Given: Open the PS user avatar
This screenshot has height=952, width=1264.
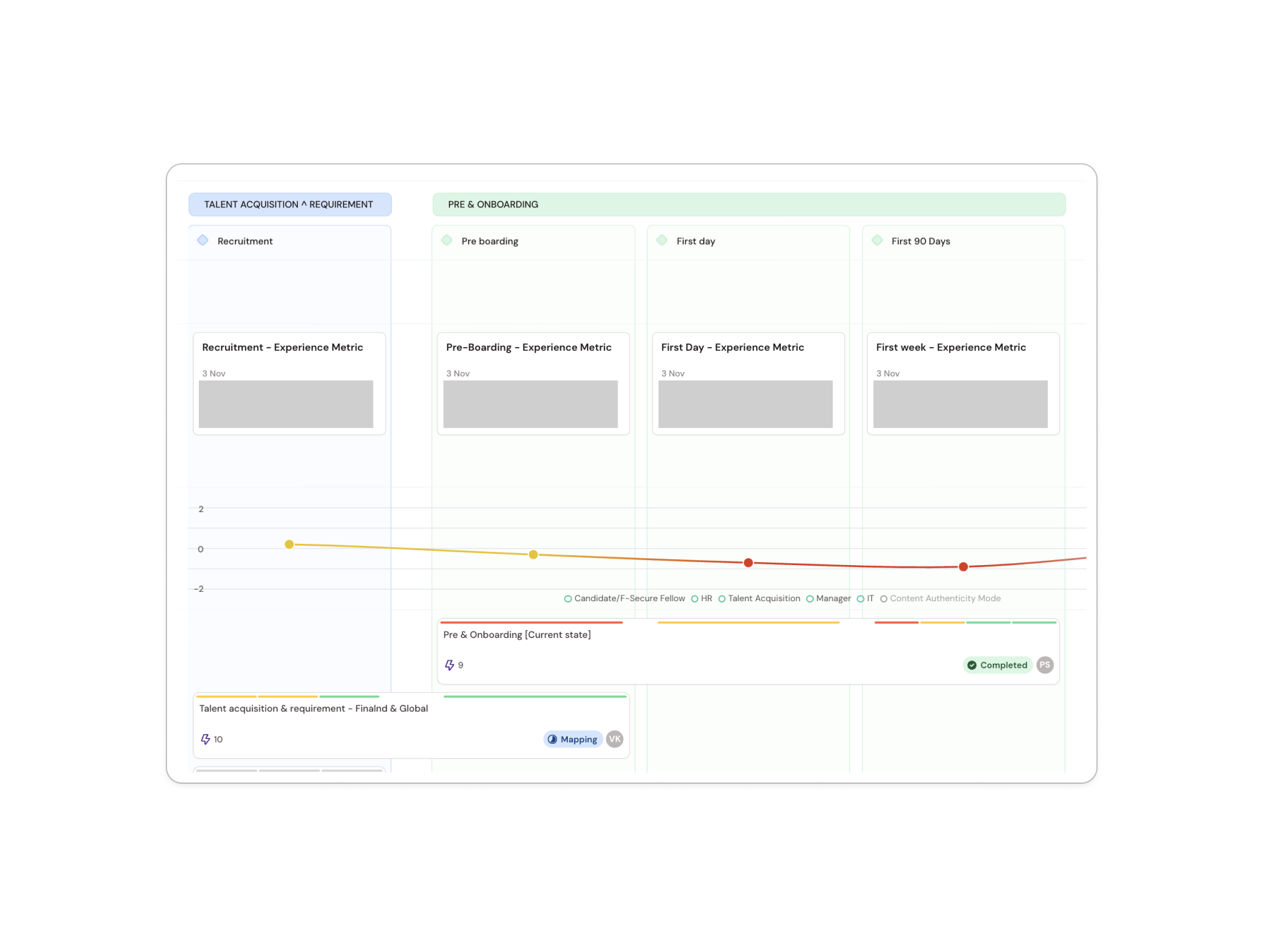Looking at the screenshot, I should (1045, 665).
